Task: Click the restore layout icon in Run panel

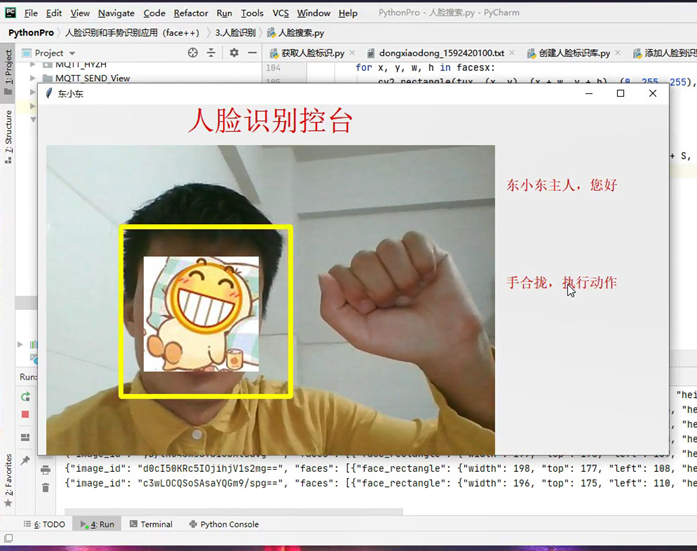Action: (x=25, y=437)
